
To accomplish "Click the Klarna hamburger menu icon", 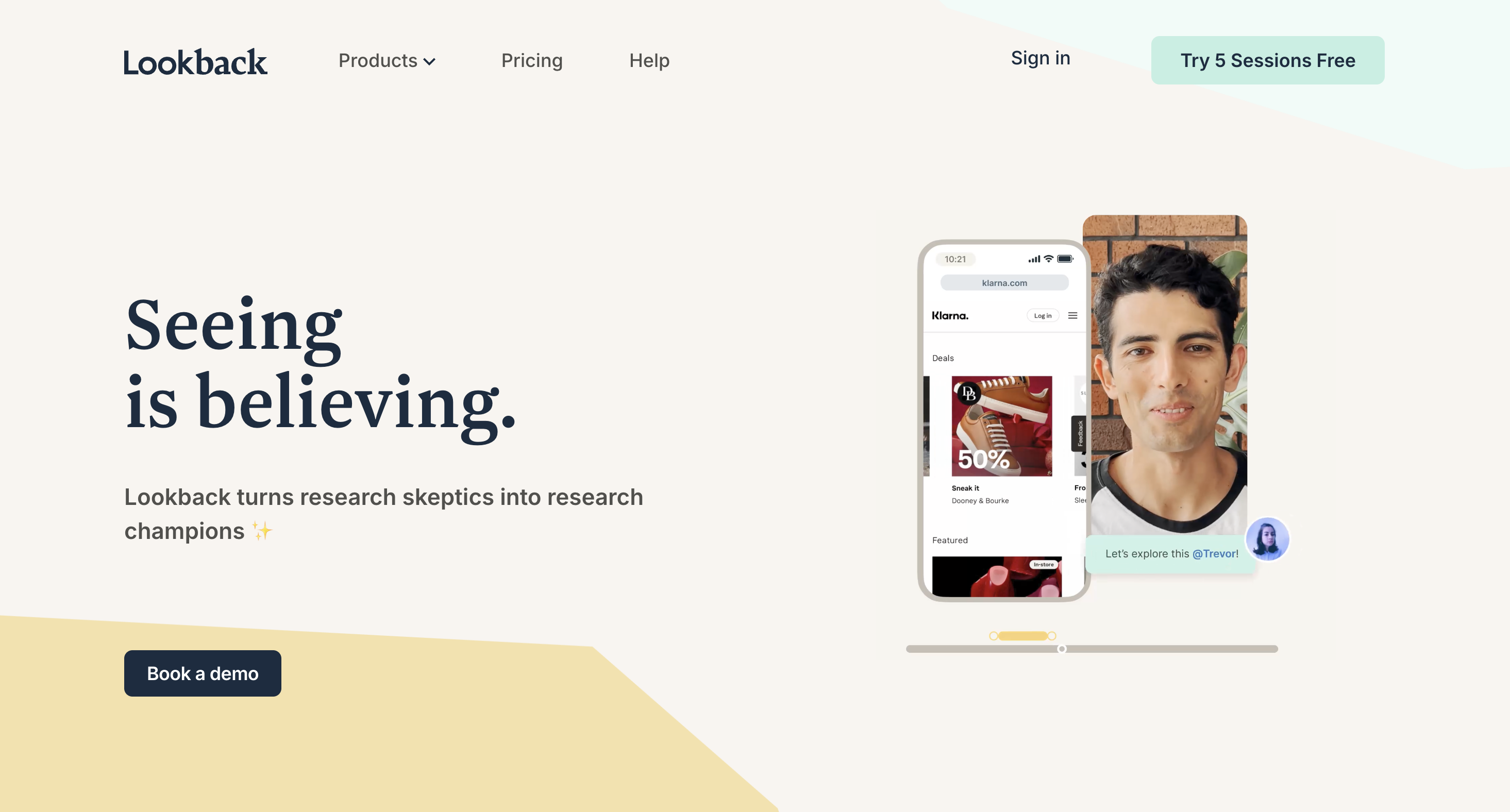I will [1073, 315].
